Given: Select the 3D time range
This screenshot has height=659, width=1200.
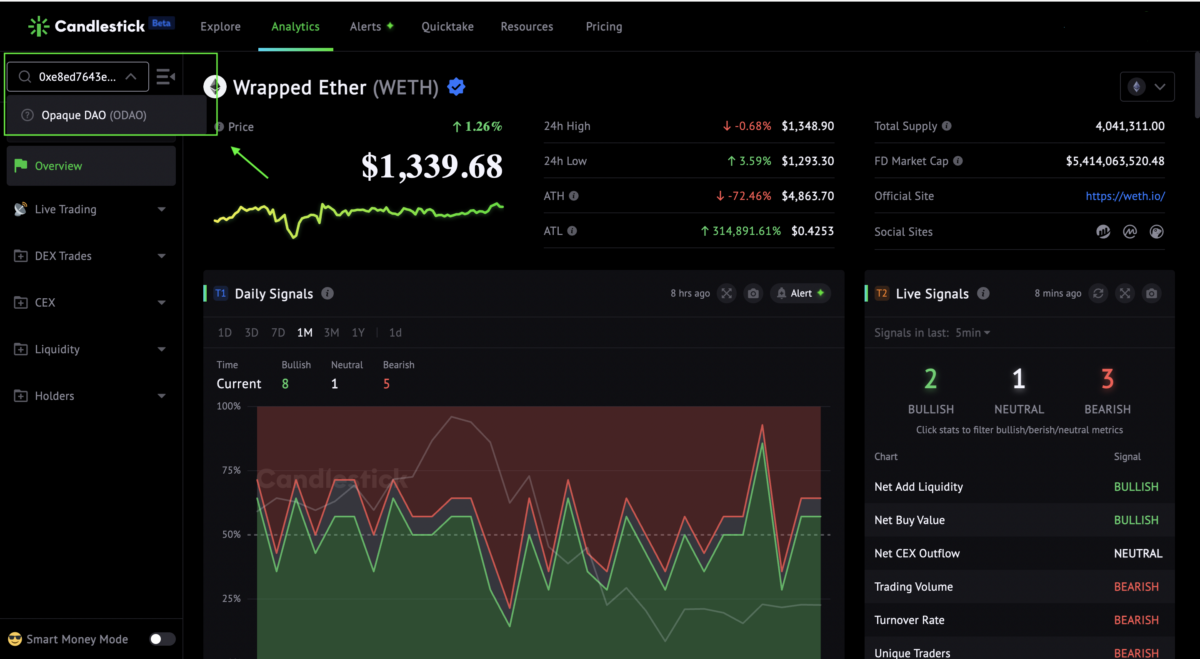Looking at the screenshot, I should coord(252,333).
